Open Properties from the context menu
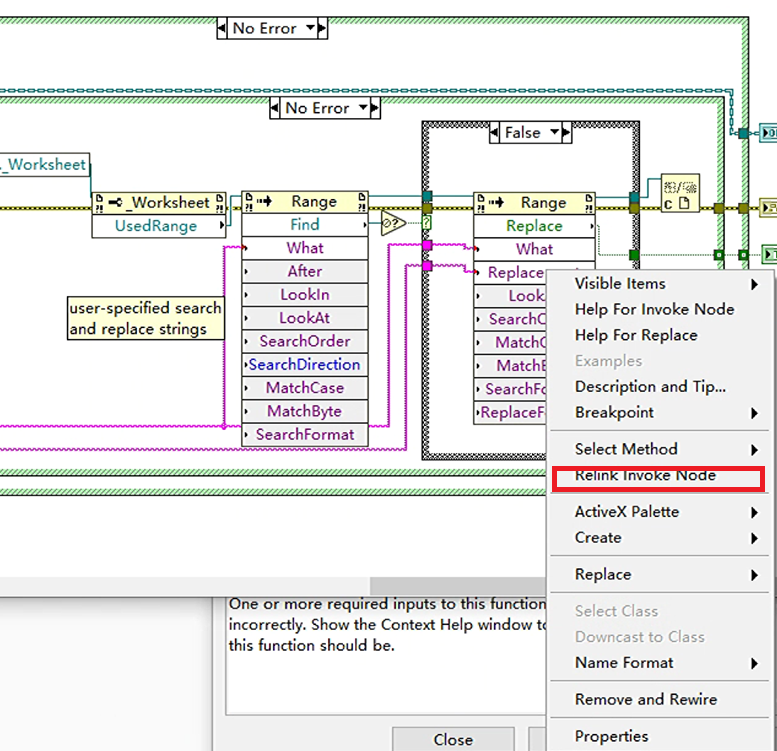This screenshot has width=777, height=751. pos(611,736)
